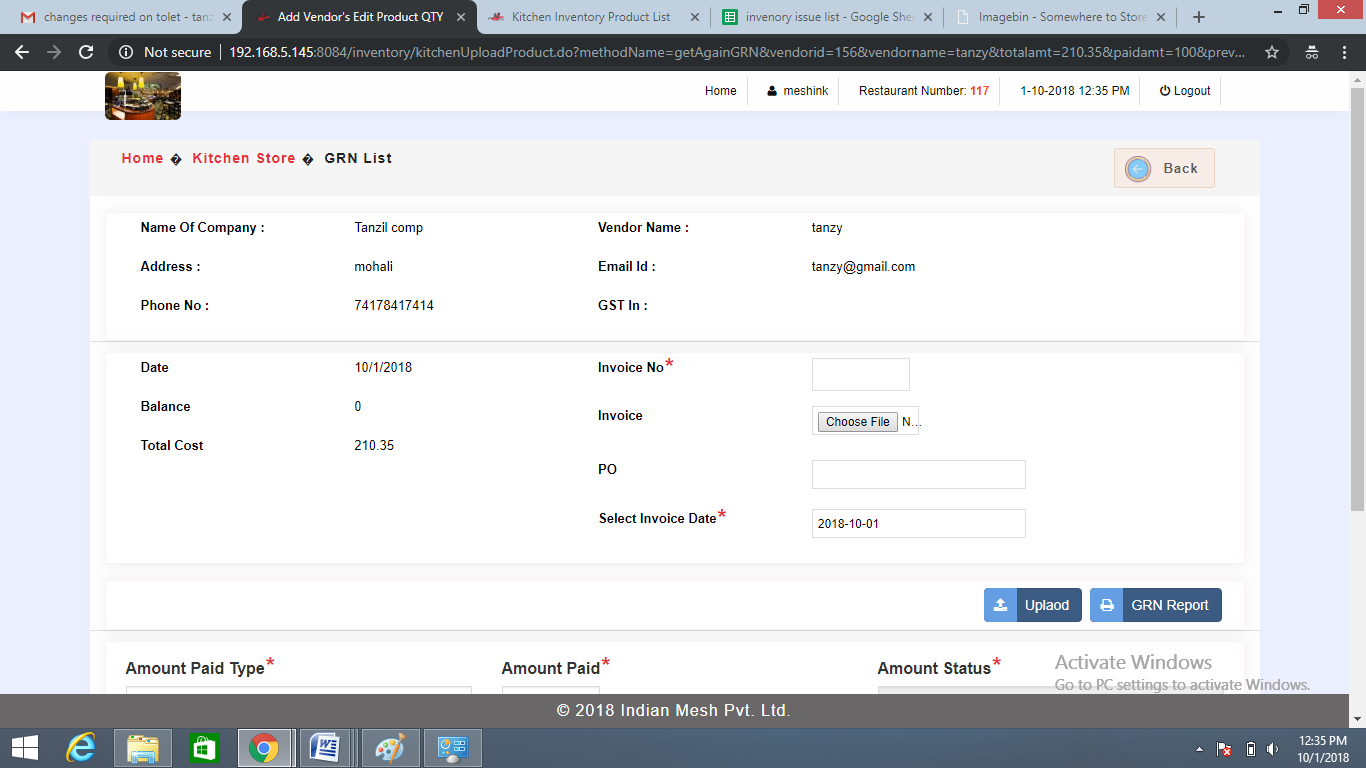Screen dimensions: 1366x768
Task: Open File Explorer from taskbar
Action: point(143,748)
